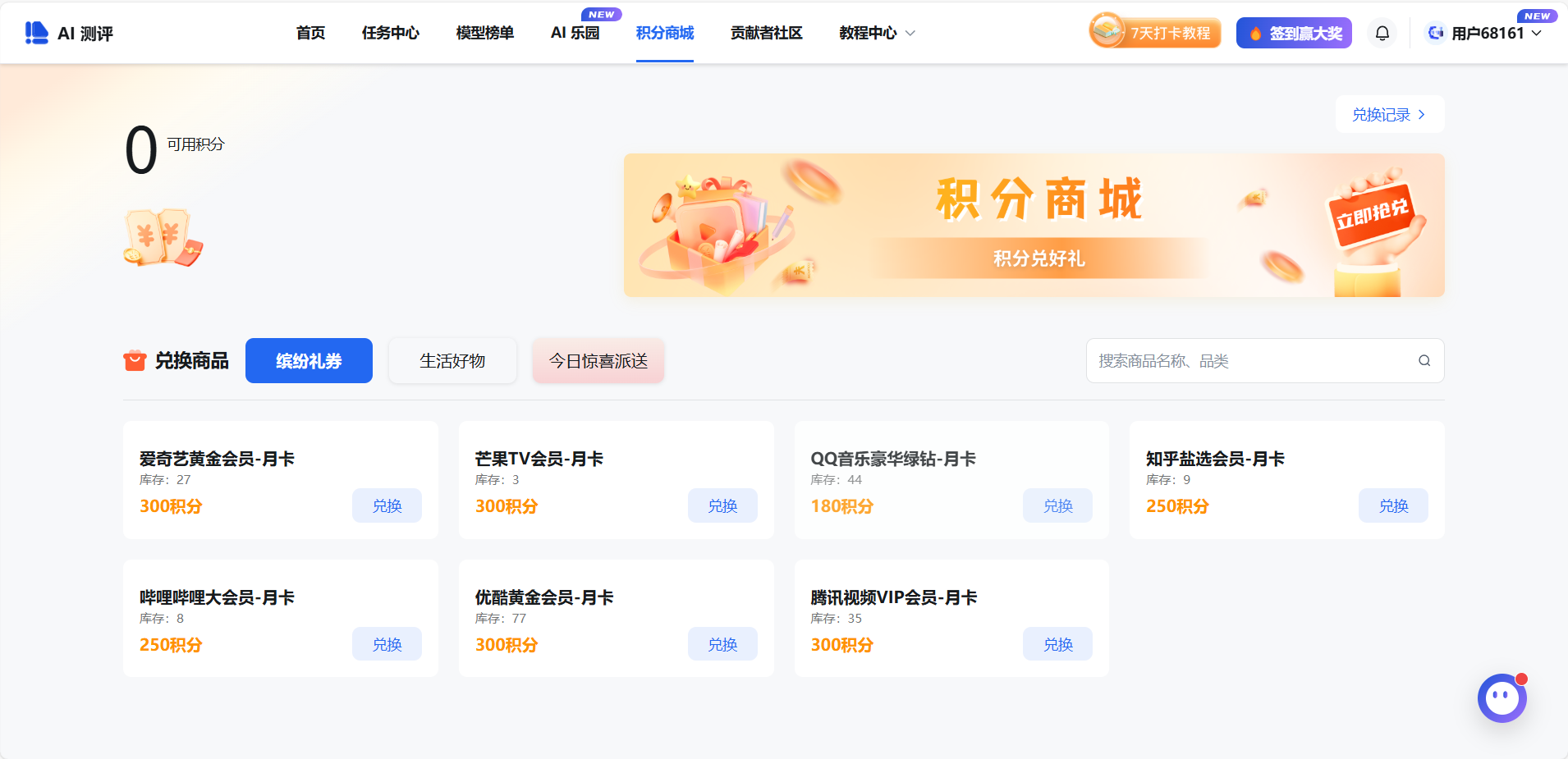Go to 首页 in navigation
1568x759 pixels.
click(x=310, y=33)
